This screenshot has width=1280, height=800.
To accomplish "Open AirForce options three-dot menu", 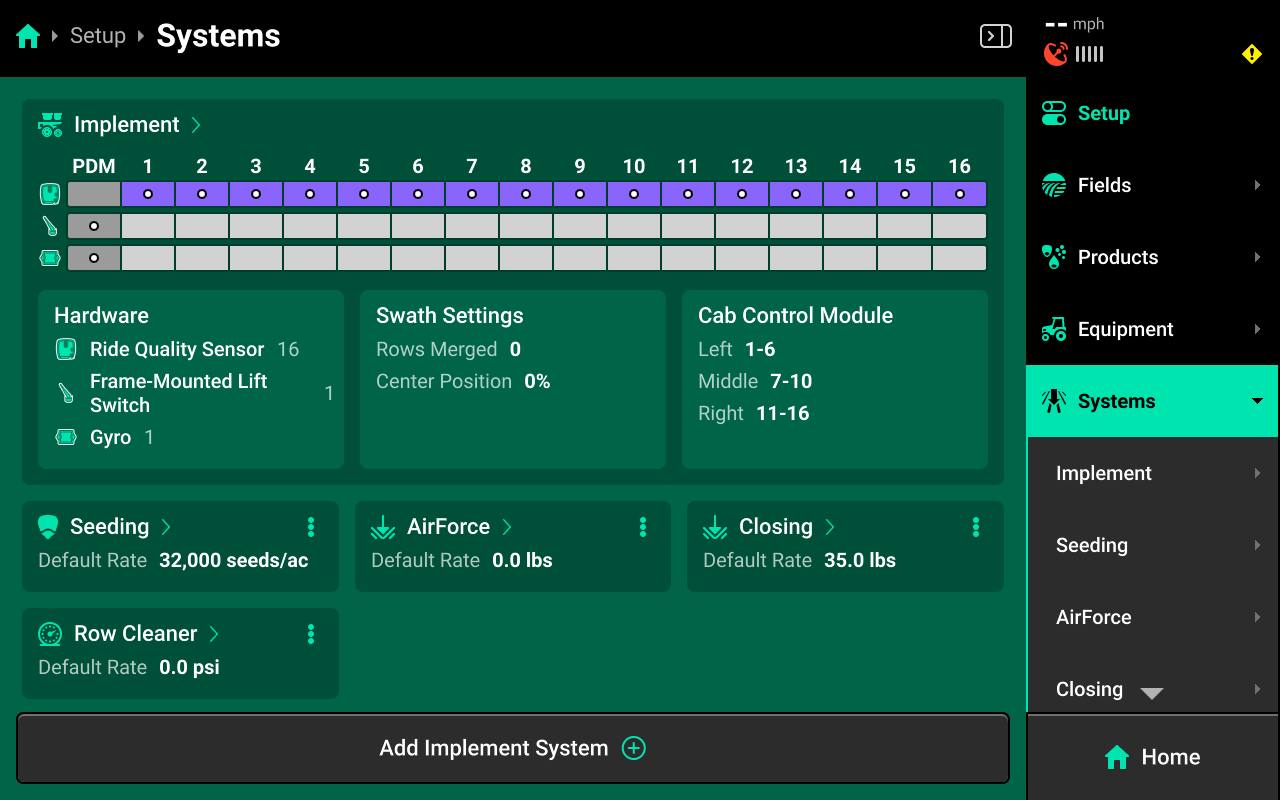I will click(643, 527).
